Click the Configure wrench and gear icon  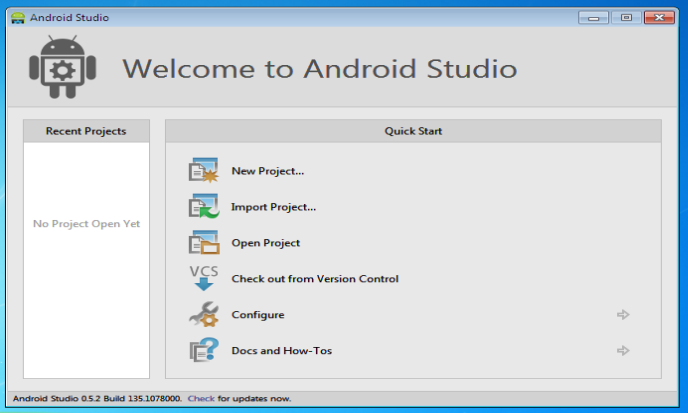point(204,314)
